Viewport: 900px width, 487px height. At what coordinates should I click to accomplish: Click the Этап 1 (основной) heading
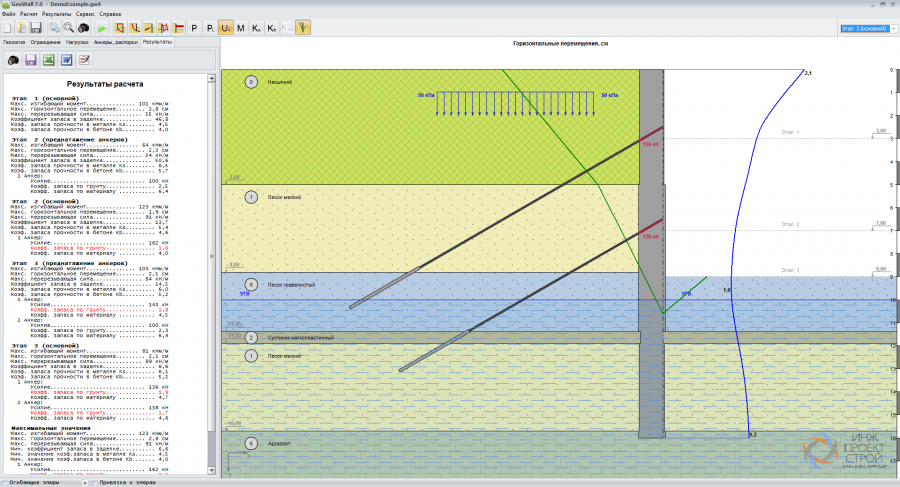click(45, 98)
